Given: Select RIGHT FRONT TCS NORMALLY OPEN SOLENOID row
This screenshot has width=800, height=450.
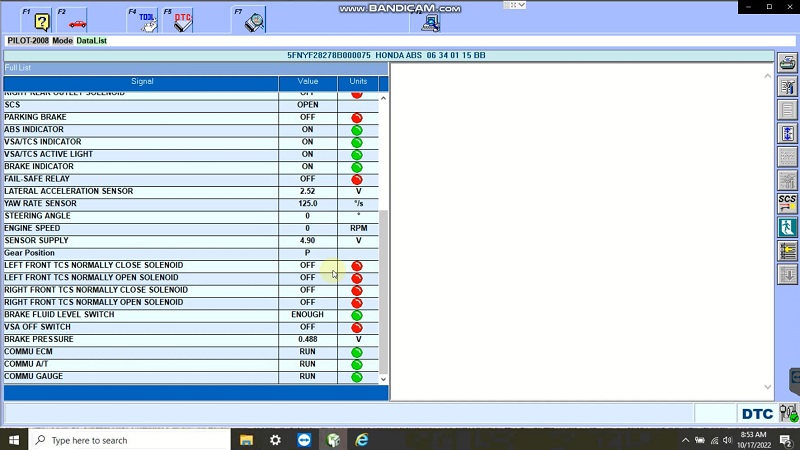Looking at the screenshot, I should tap(191, 302).
